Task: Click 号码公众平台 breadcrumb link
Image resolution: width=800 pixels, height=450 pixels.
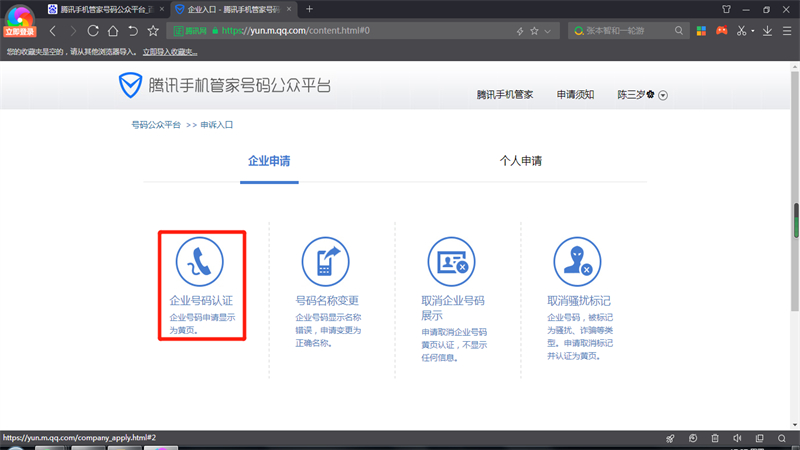Action: (x=156, y=125)
